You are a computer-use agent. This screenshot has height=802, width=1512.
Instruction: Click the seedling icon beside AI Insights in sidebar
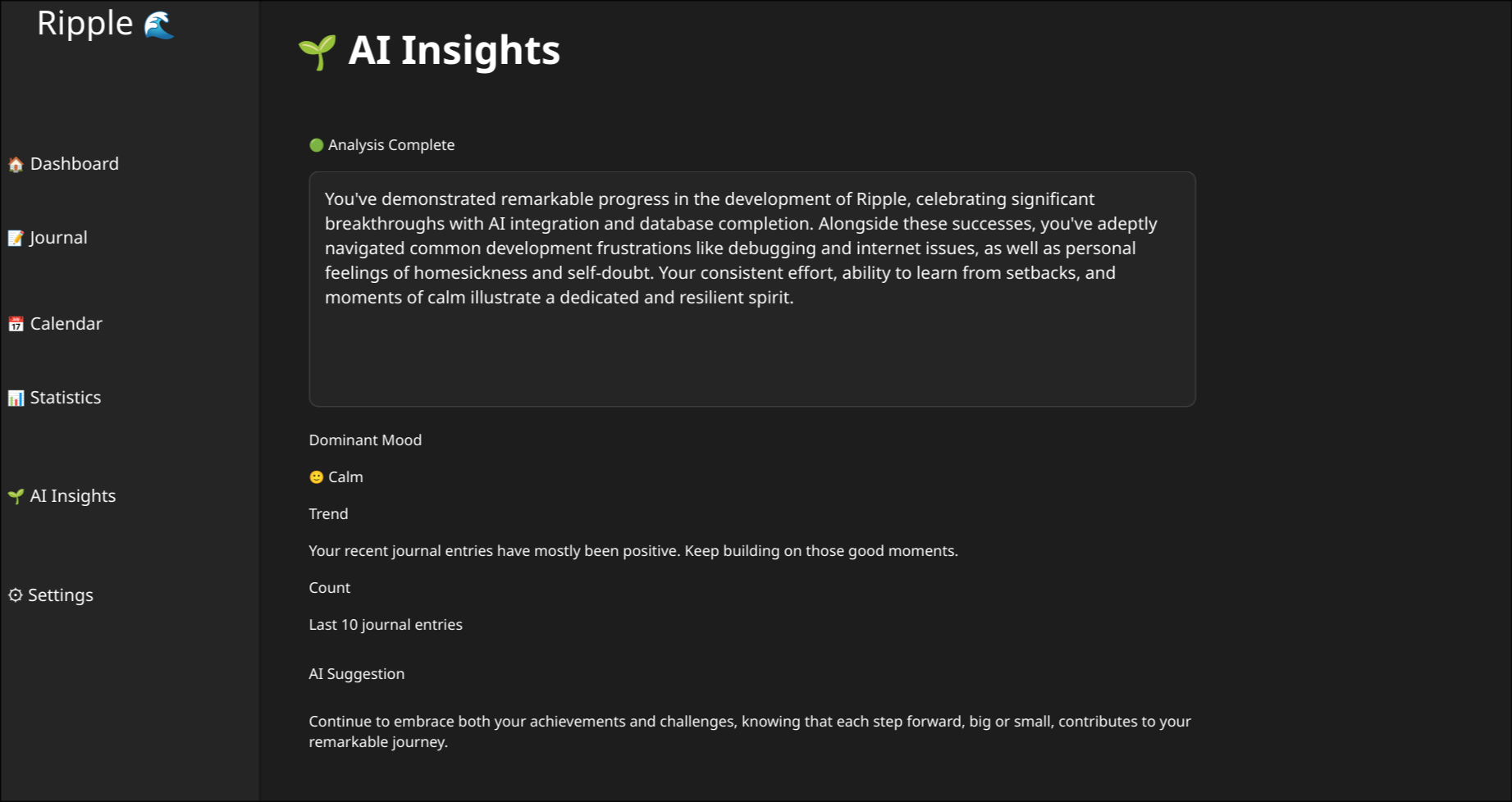pos(16,497)
